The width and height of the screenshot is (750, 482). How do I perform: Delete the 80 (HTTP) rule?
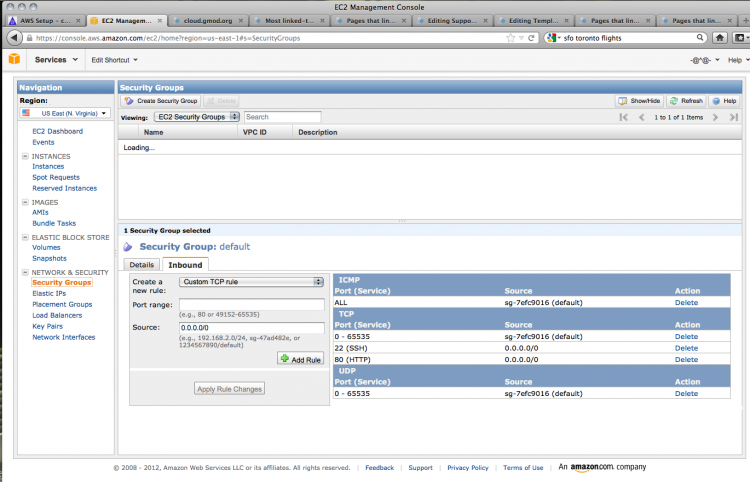(x=686, y=360)
